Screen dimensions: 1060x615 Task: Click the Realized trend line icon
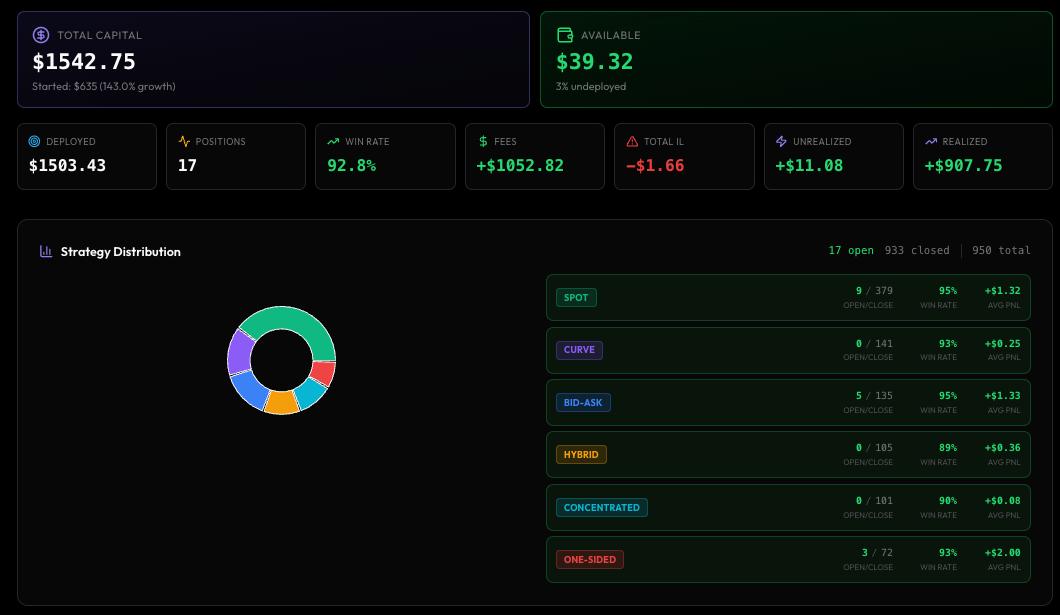(931, 141)
